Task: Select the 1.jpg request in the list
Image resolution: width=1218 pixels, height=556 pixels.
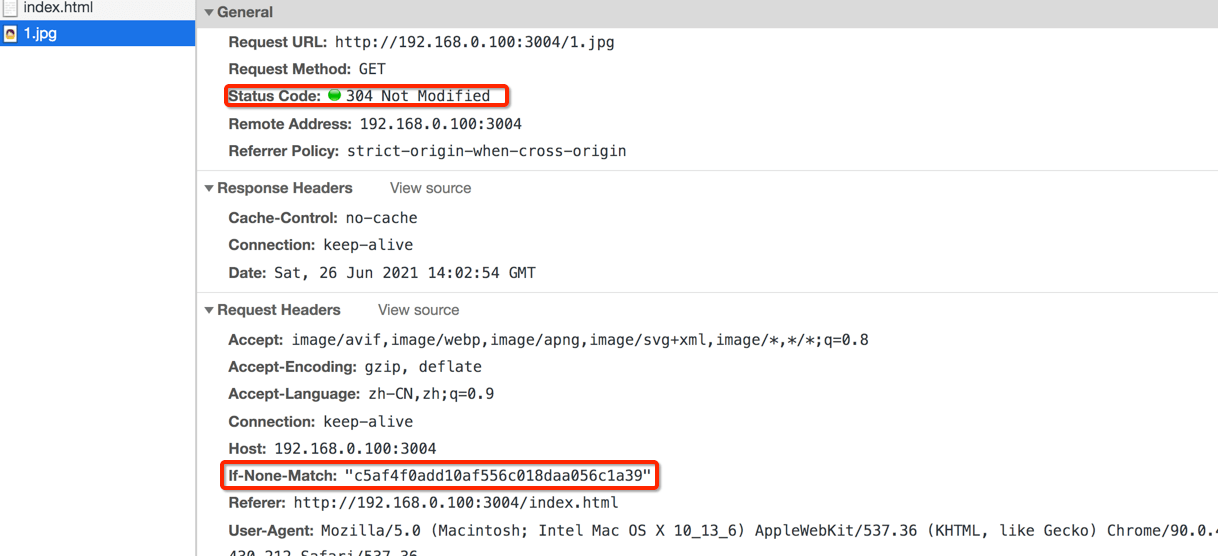Action: tap(40, 33)
